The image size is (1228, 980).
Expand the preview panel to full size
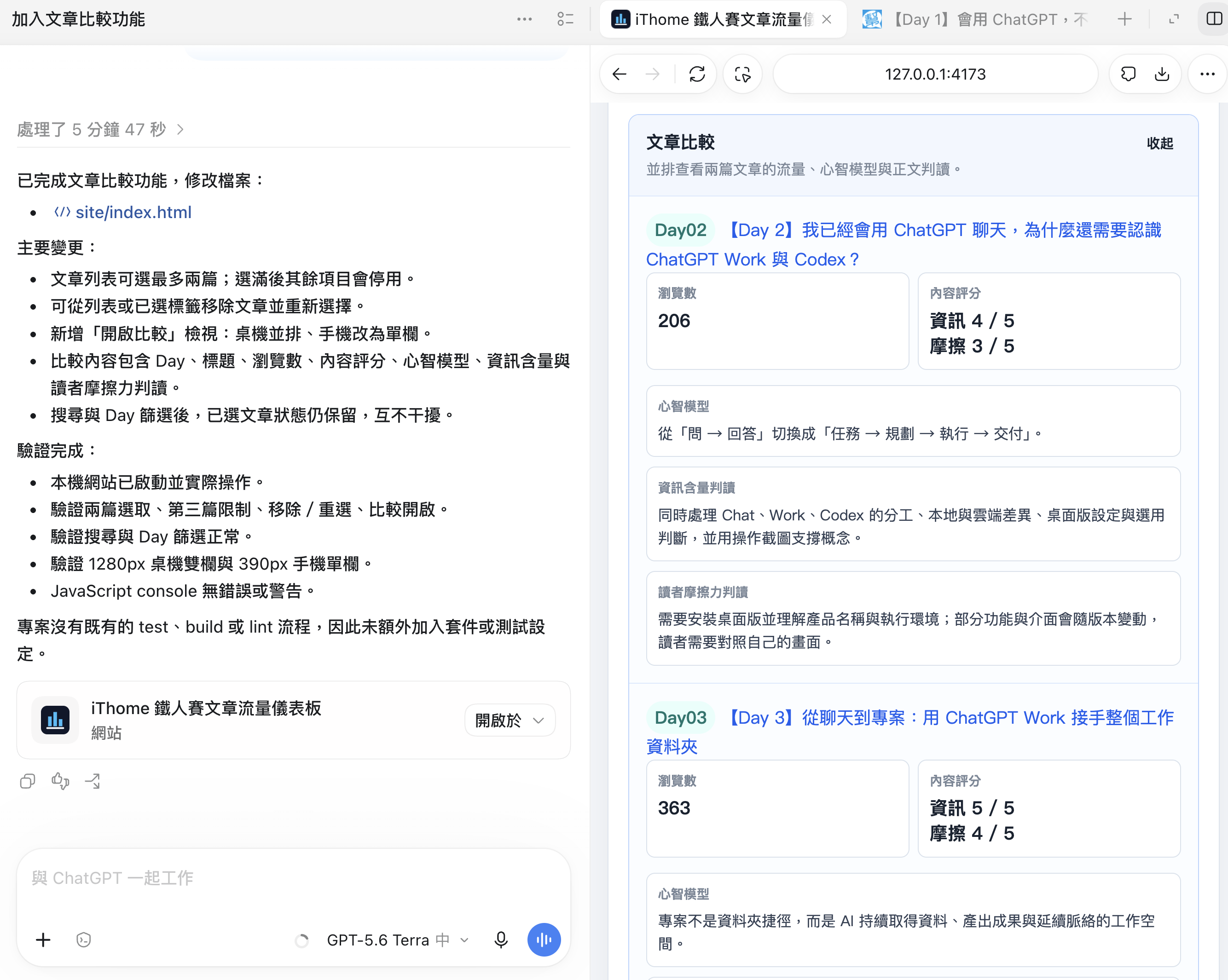click(x=1174, y=19)
